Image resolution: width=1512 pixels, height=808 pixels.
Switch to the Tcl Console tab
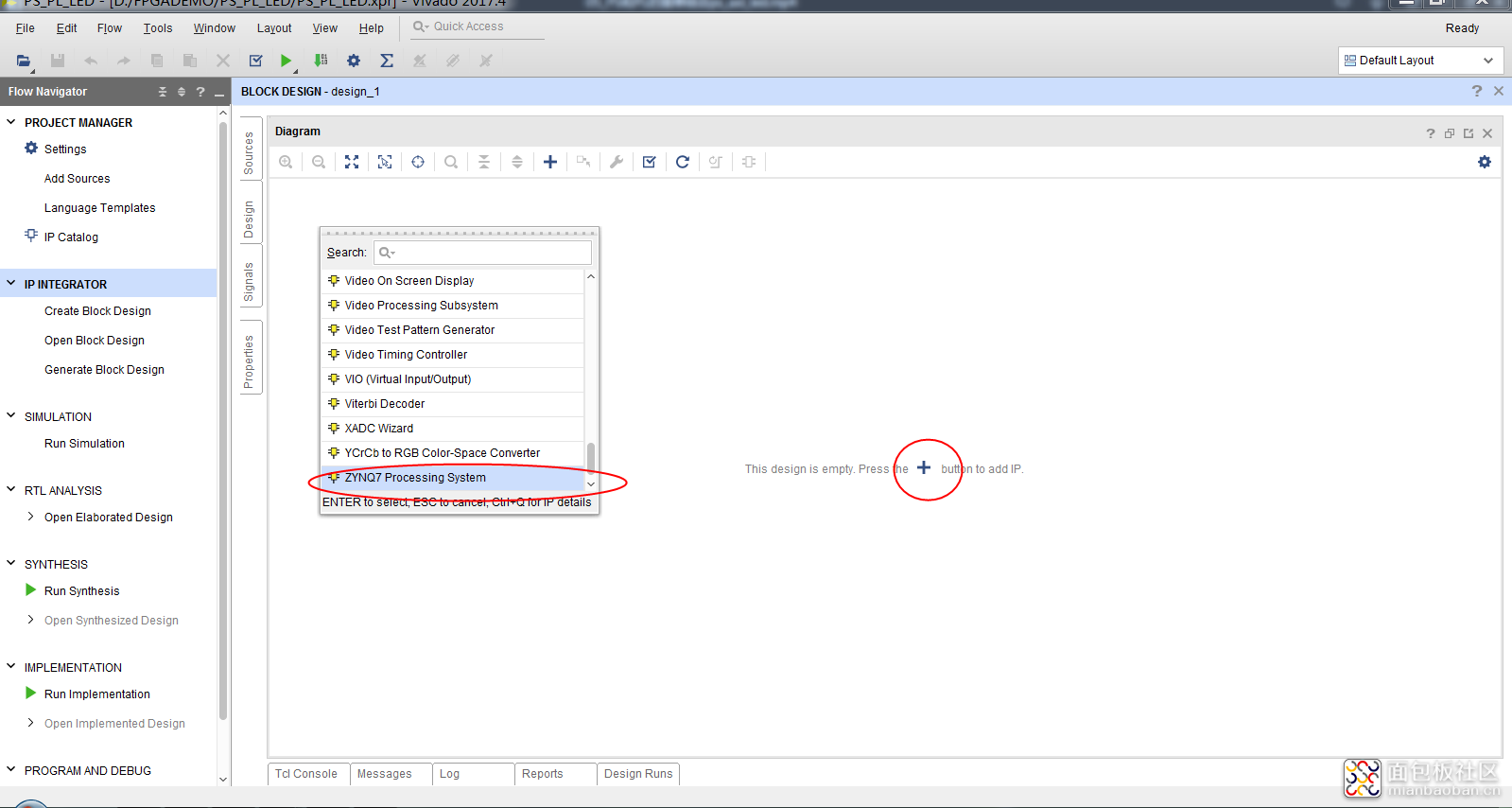pyautogui.click(x=308, y=774)
